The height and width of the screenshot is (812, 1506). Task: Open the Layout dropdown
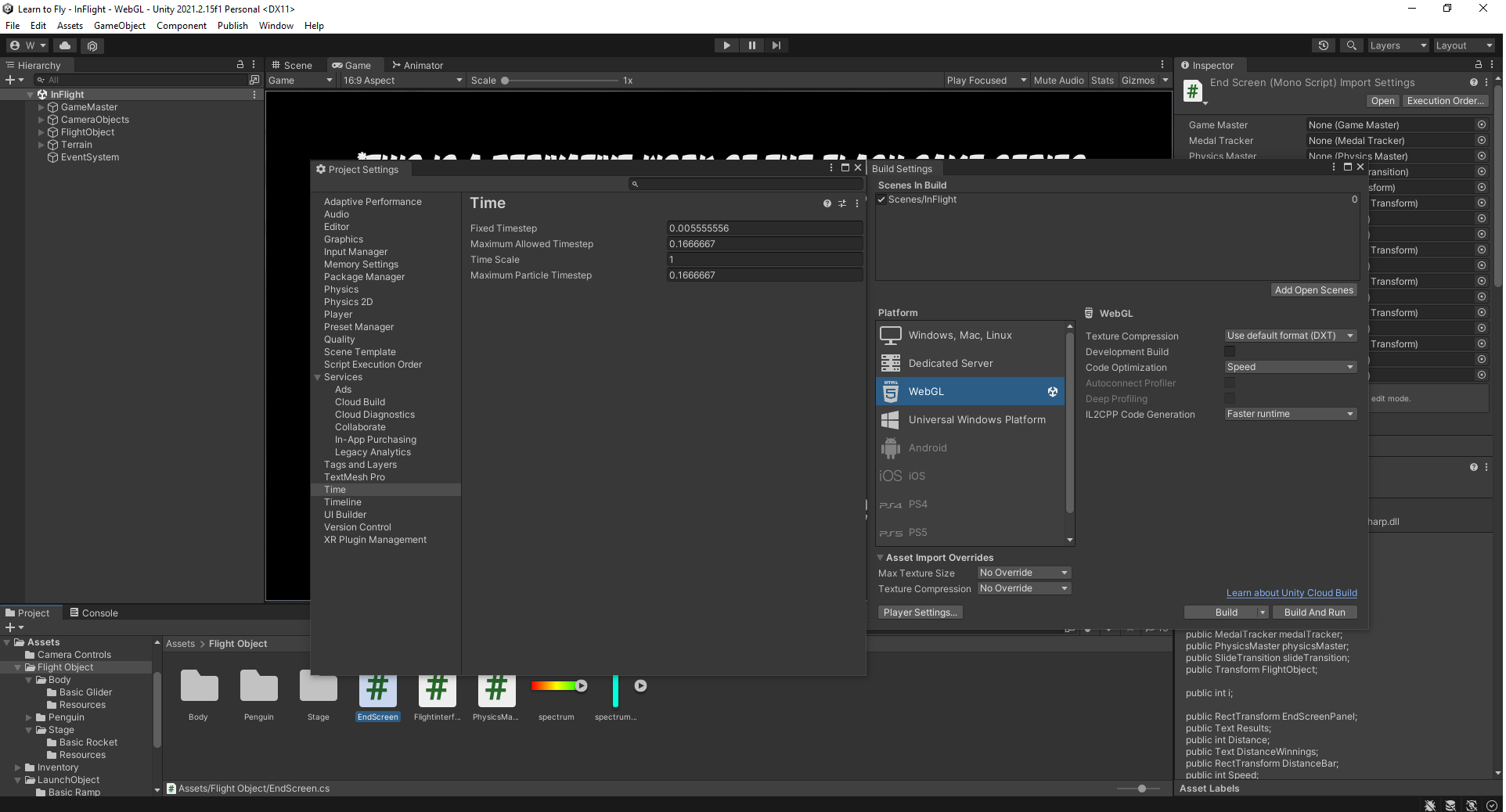click(x=1464, y=45)
